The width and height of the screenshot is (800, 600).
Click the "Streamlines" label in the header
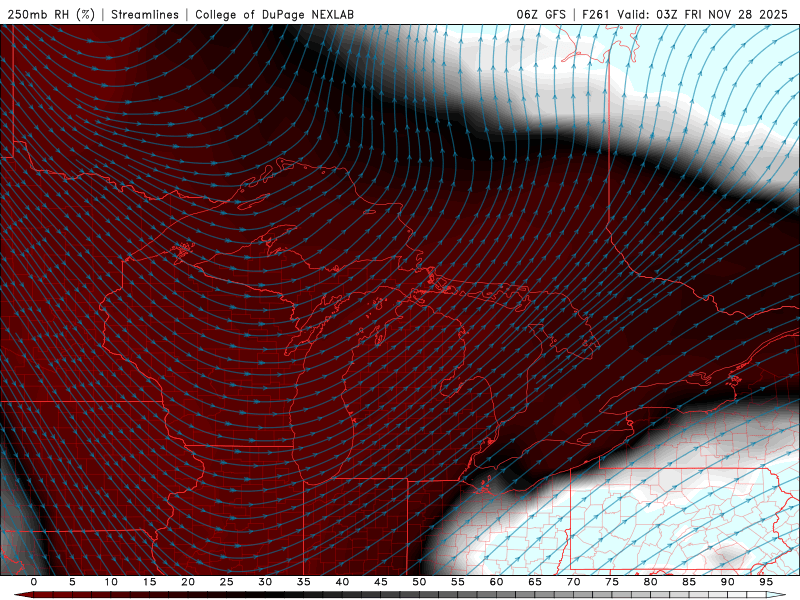point(145,14)
